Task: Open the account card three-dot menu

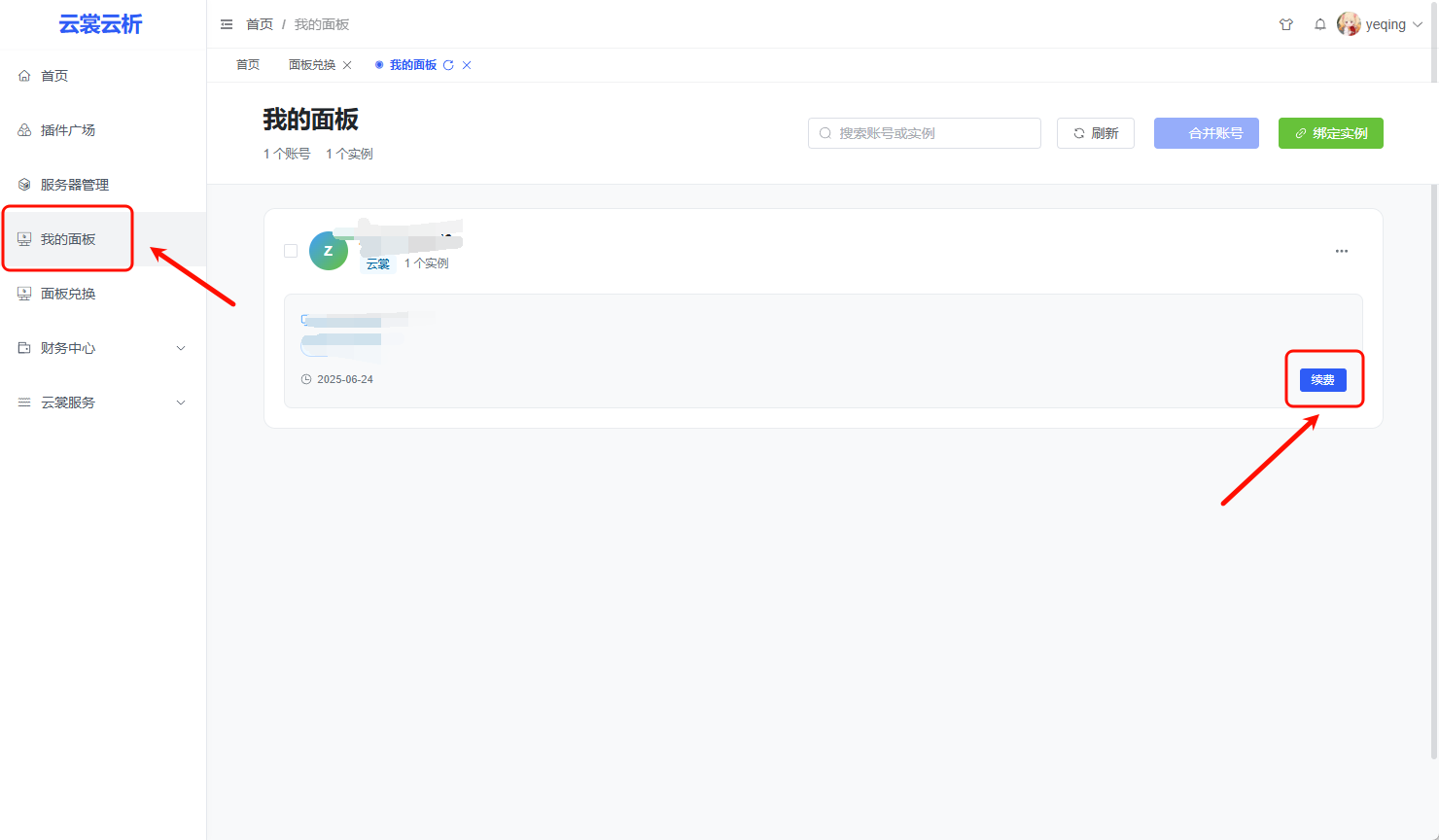Action: 1342,251
